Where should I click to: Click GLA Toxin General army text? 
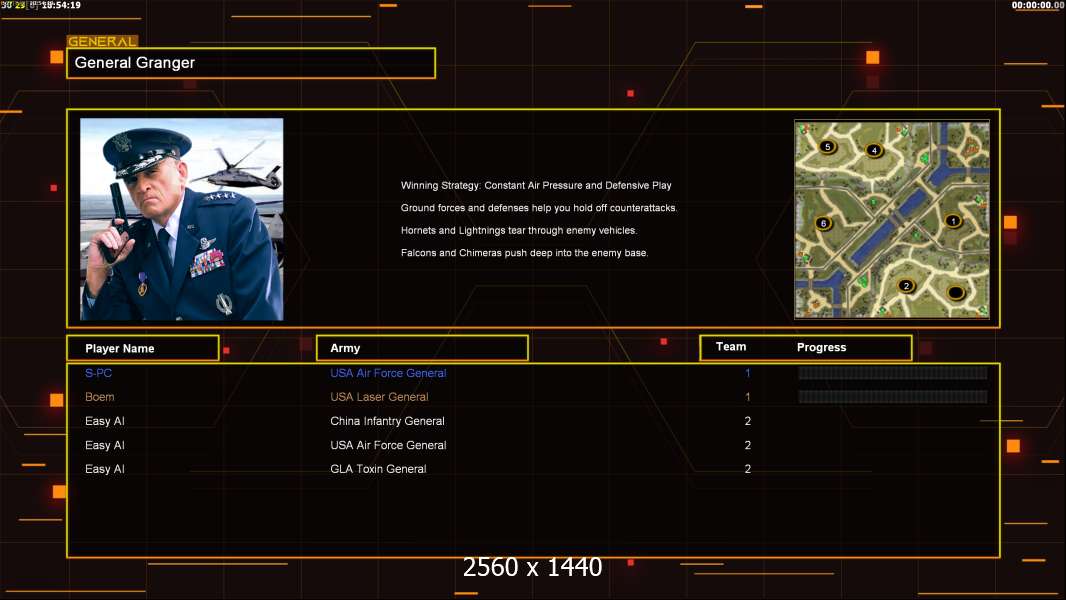click(x=378, y=469)
